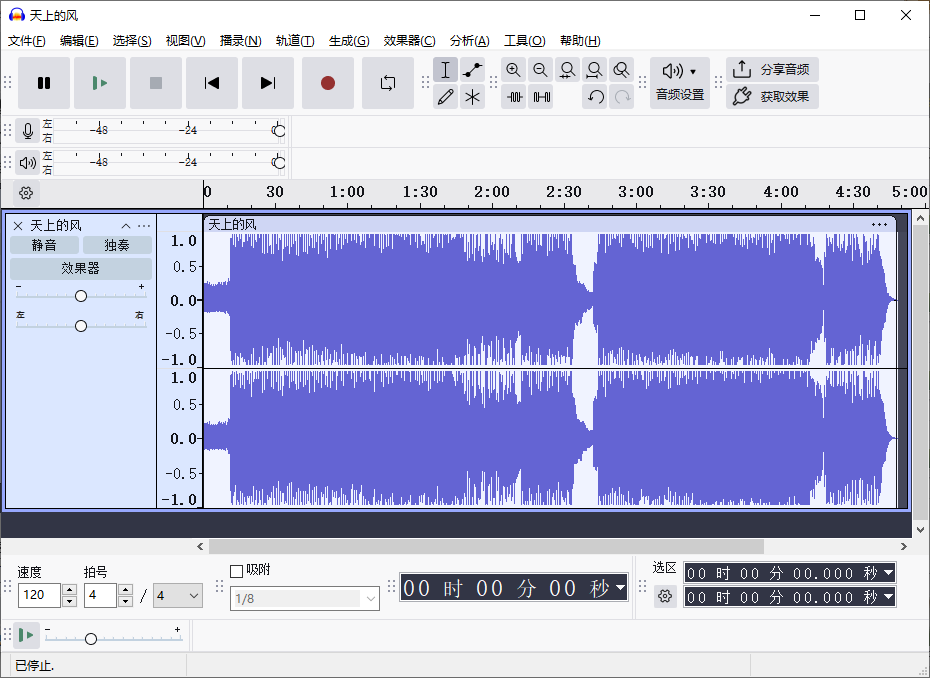Adjust the playback speed slider

[x=91, y=637]
